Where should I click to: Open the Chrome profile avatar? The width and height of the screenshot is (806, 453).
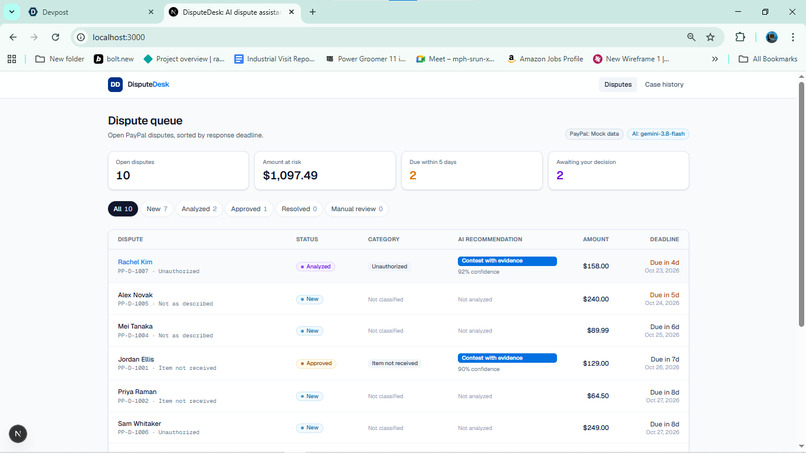pos(772,37)
